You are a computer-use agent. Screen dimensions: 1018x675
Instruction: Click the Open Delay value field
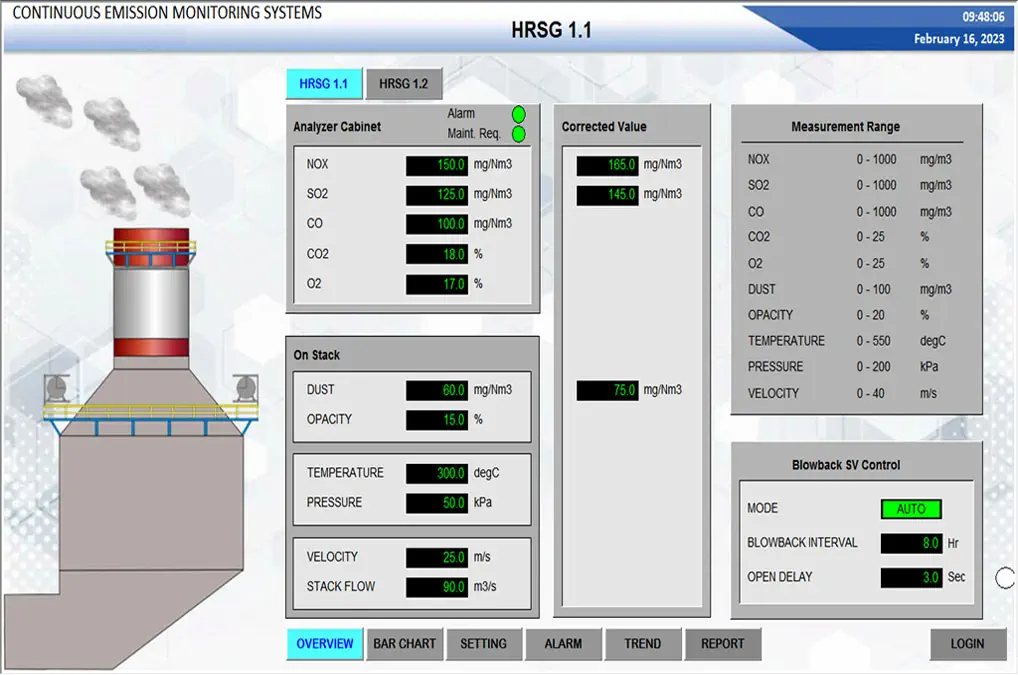[x=911, y=577]
